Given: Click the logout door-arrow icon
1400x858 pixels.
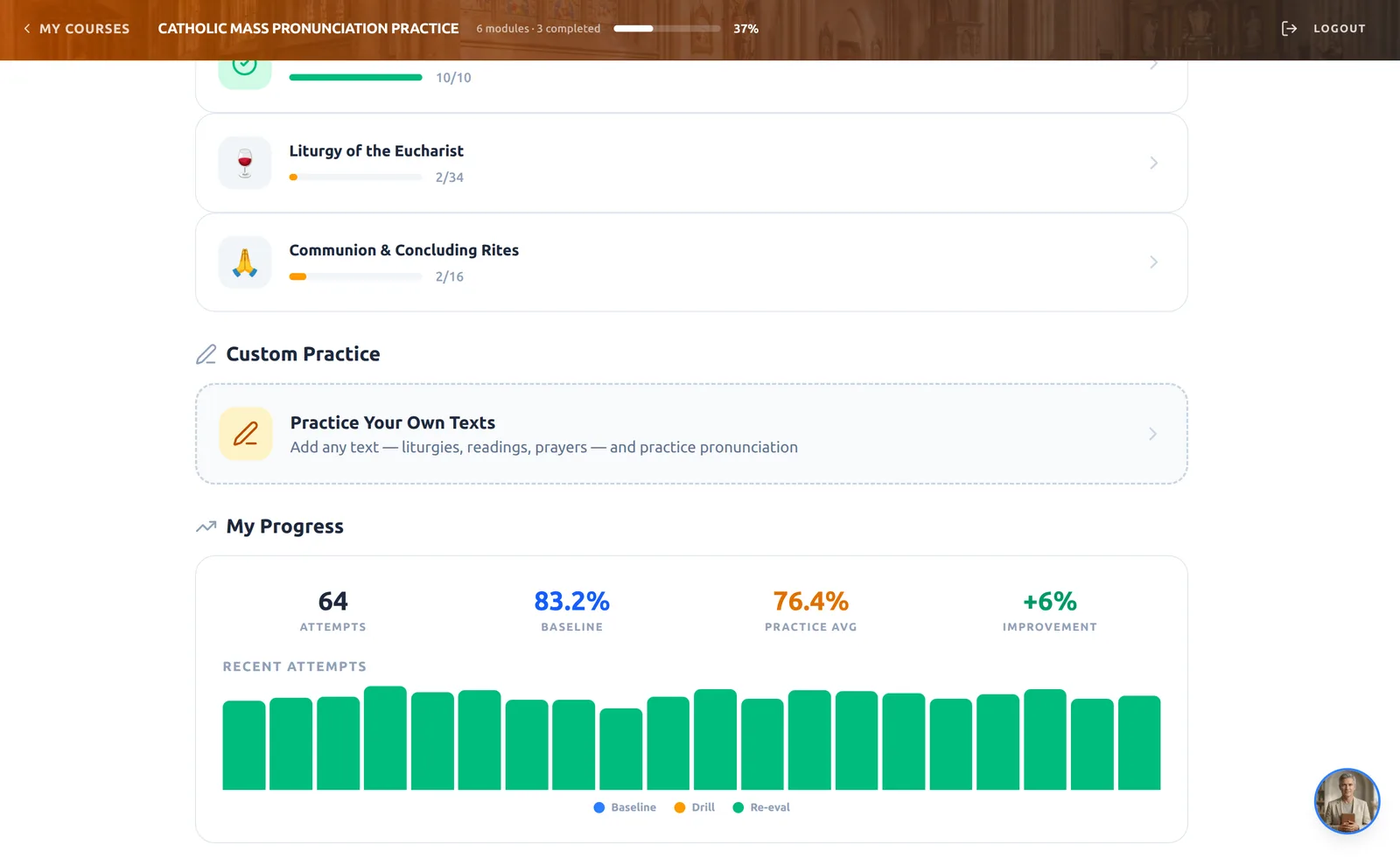Looking at the screenshot, I should coord(1289,29).
